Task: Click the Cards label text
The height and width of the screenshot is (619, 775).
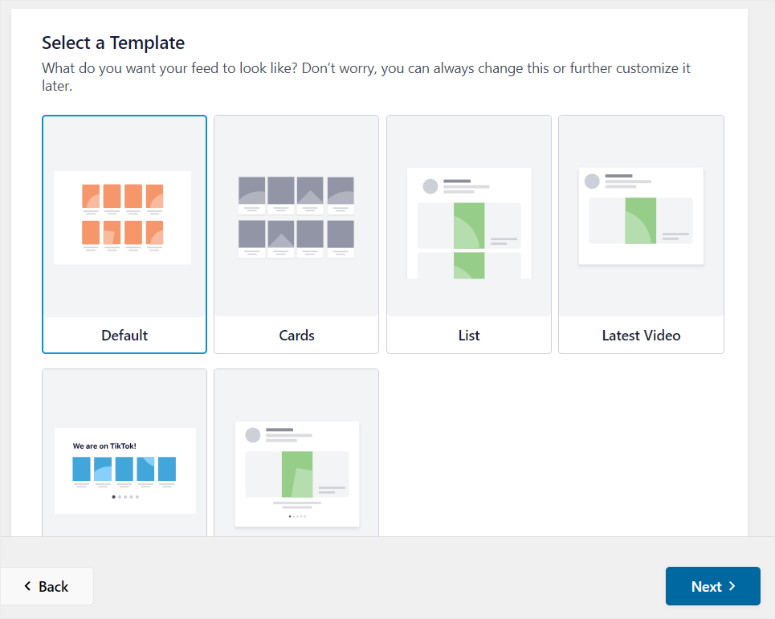Action: point(297,335)
